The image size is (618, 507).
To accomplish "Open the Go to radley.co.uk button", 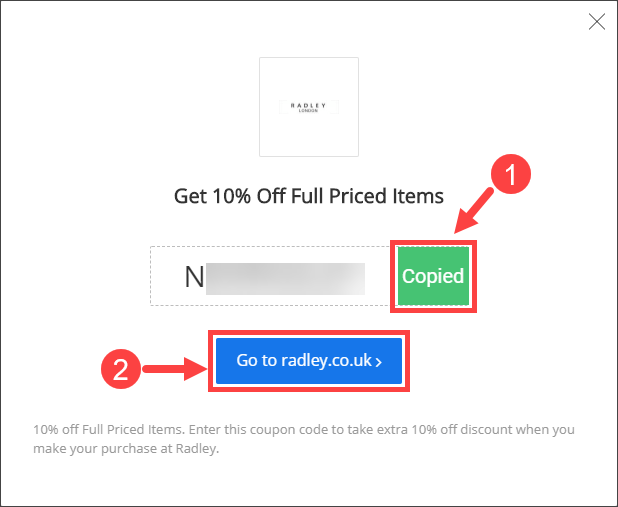I will (309, 361).
